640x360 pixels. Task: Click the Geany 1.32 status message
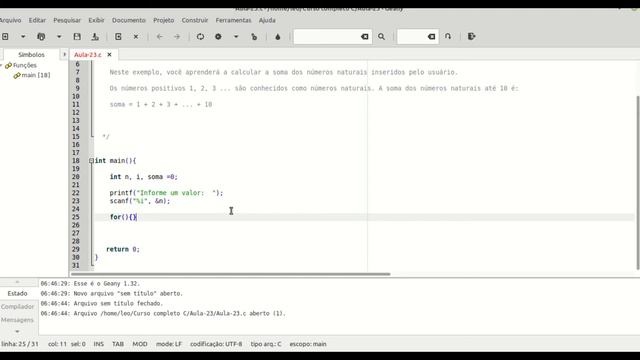[90, 283]
